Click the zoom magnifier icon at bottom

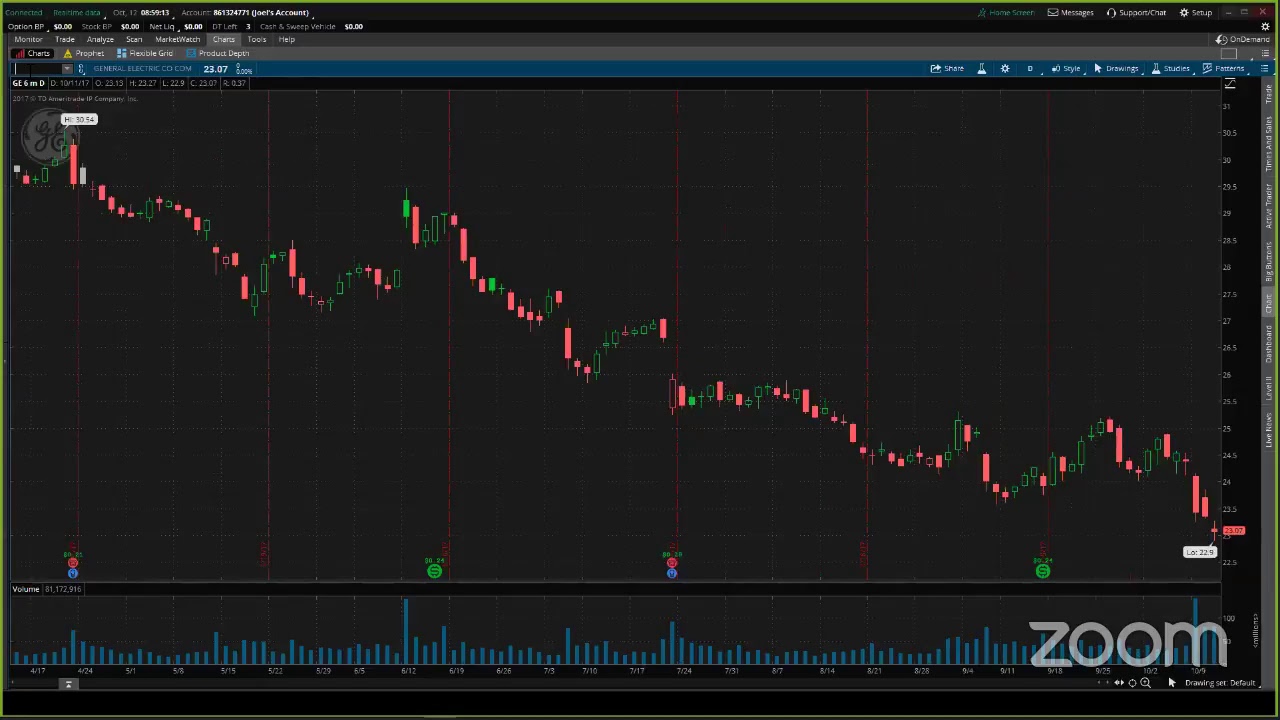(x=1145, y=683)
